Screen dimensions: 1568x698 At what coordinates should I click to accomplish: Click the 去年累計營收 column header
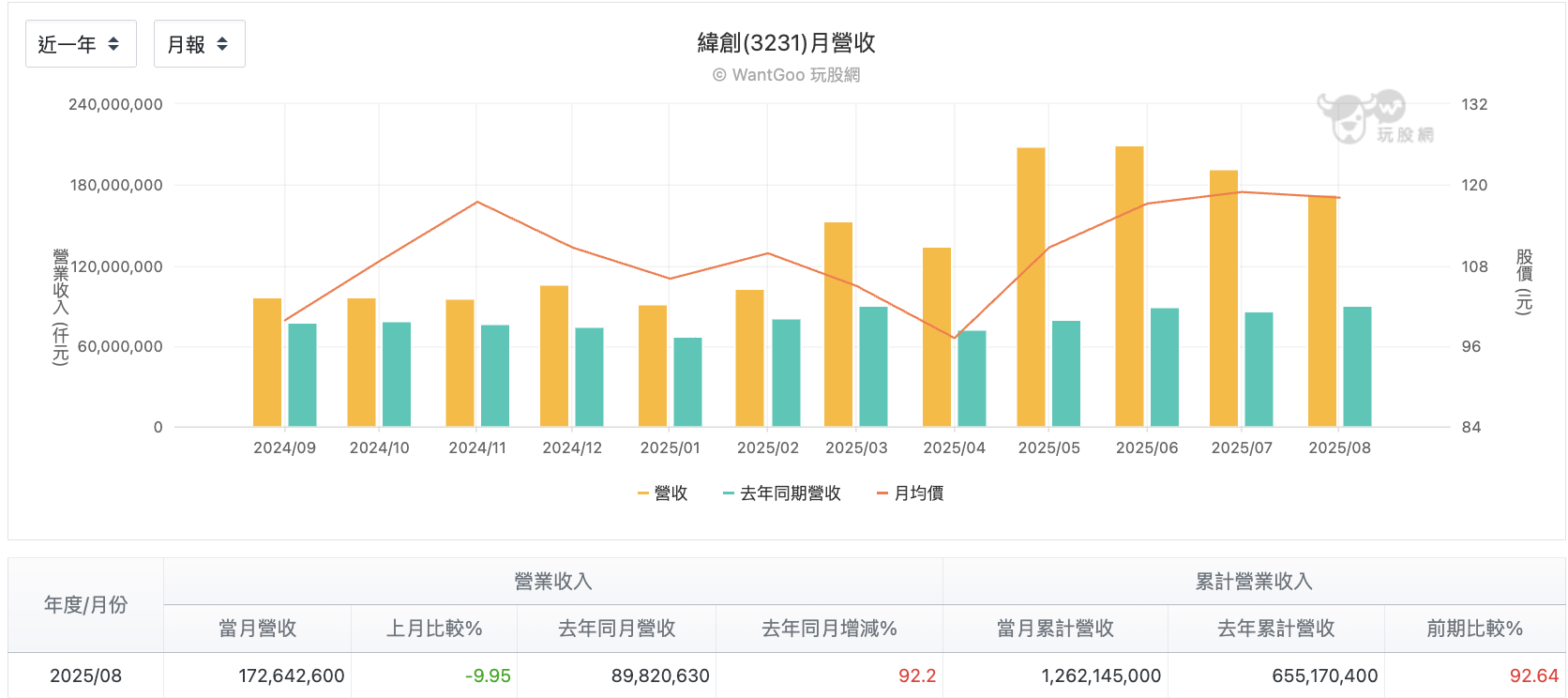[x=1276, y=629]
